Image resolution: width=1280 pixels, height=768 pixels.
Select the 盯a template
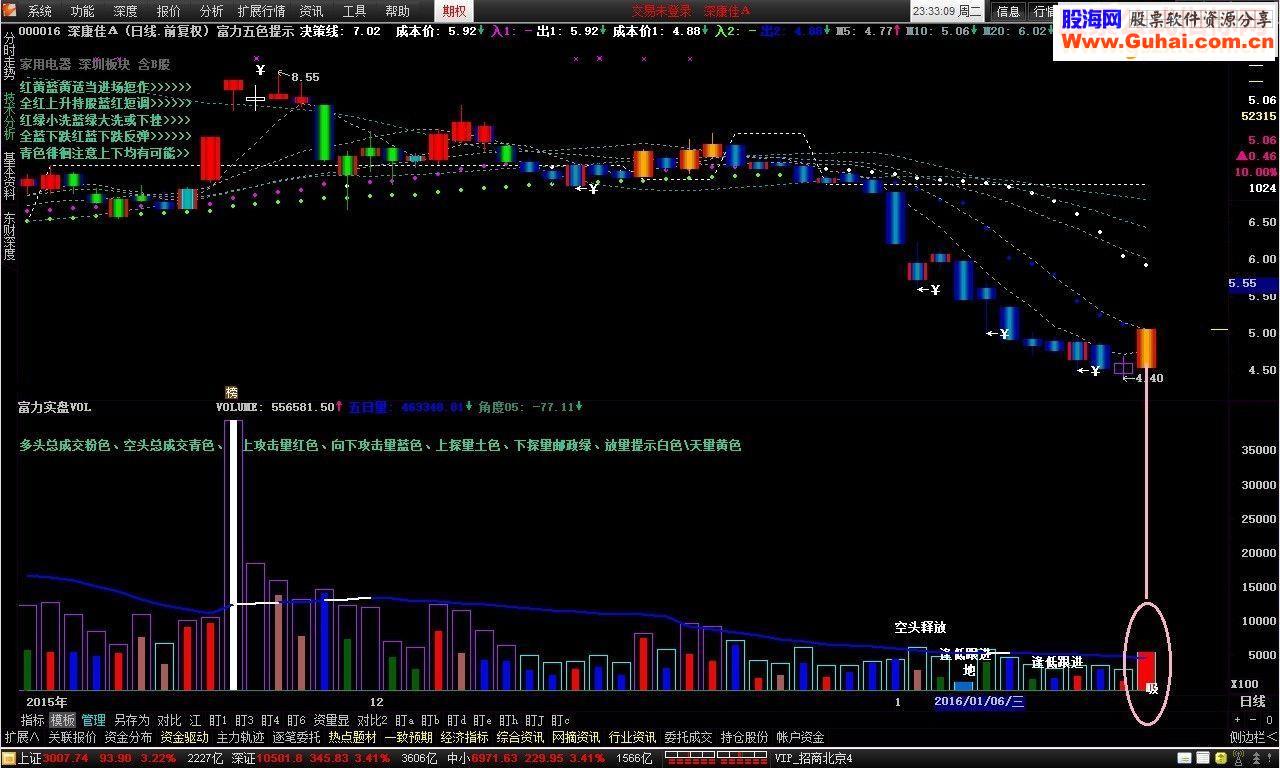(405, 720)
